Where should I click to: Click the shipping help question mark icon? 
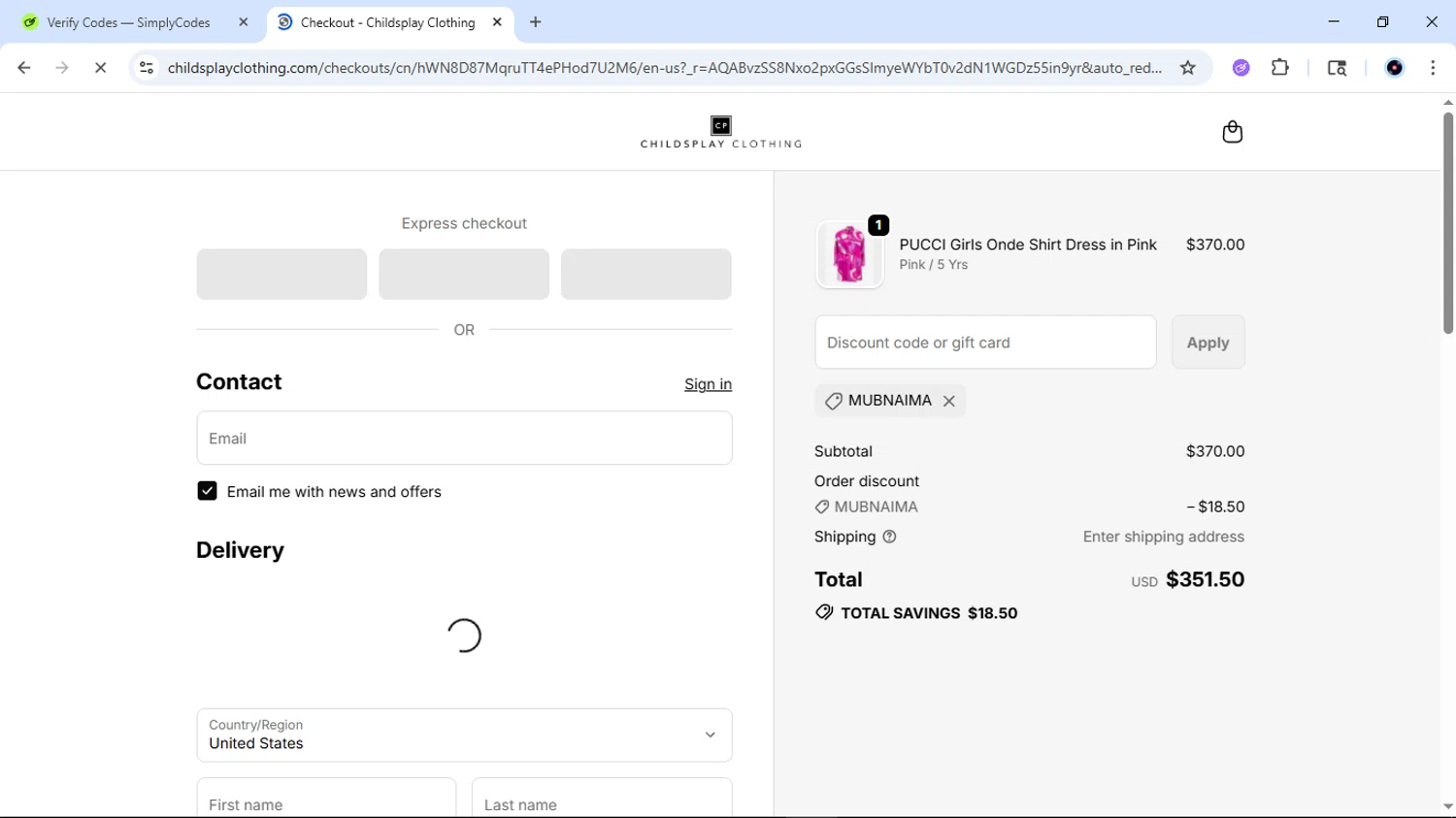(889, 537)
